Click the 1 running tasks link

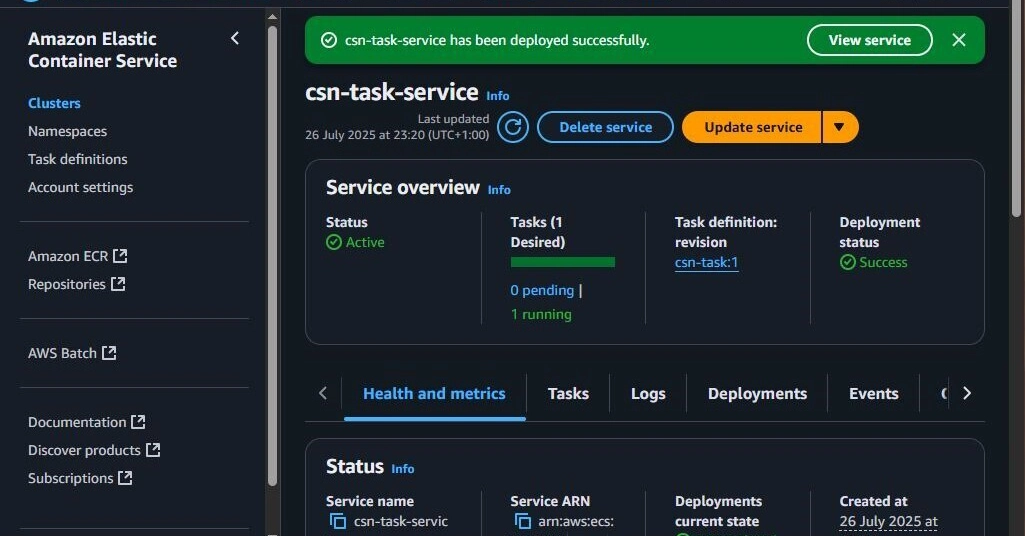point(541,314)
